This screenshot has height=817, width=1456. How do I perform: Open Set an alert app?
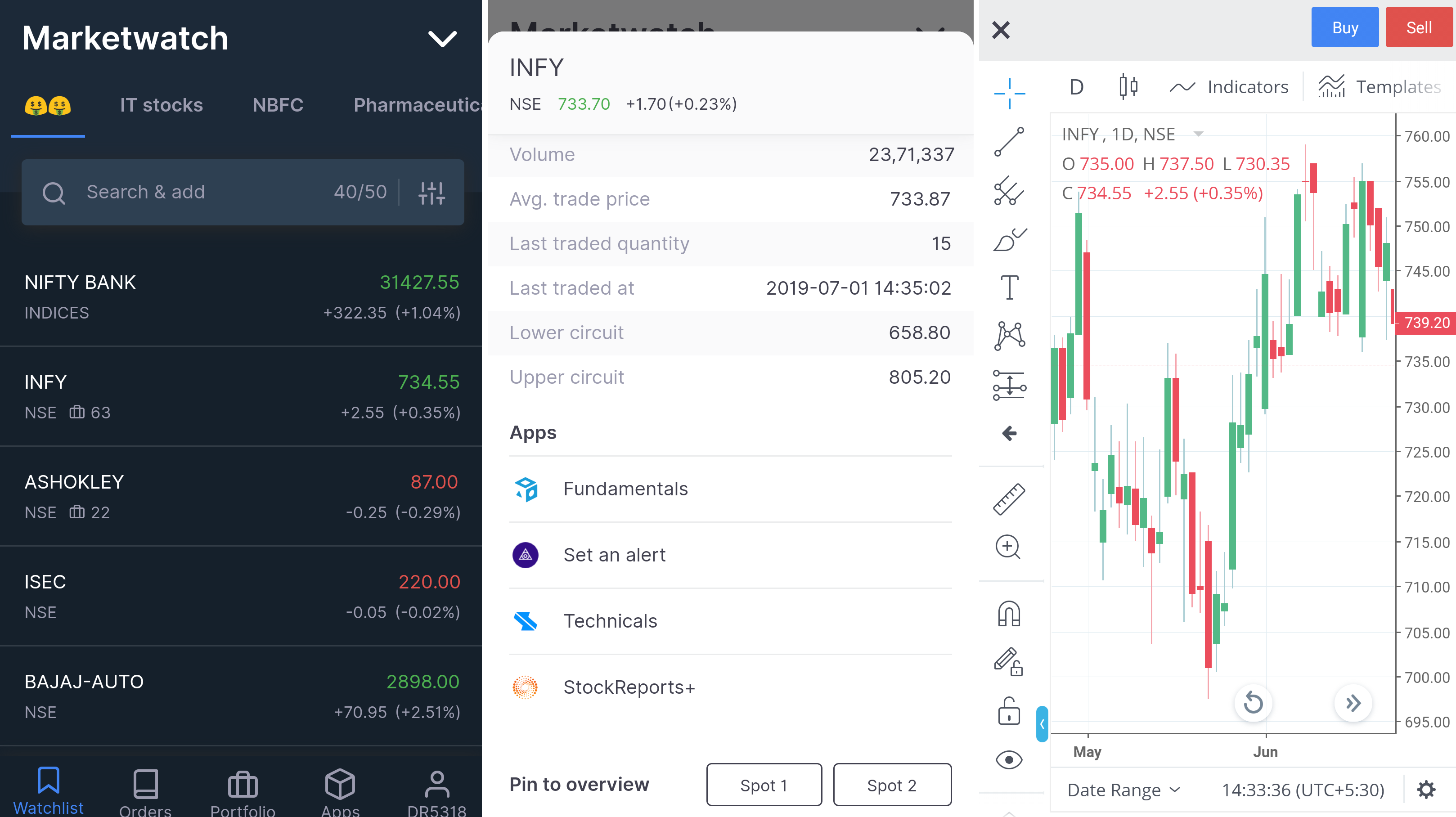(x=730, y=556)
